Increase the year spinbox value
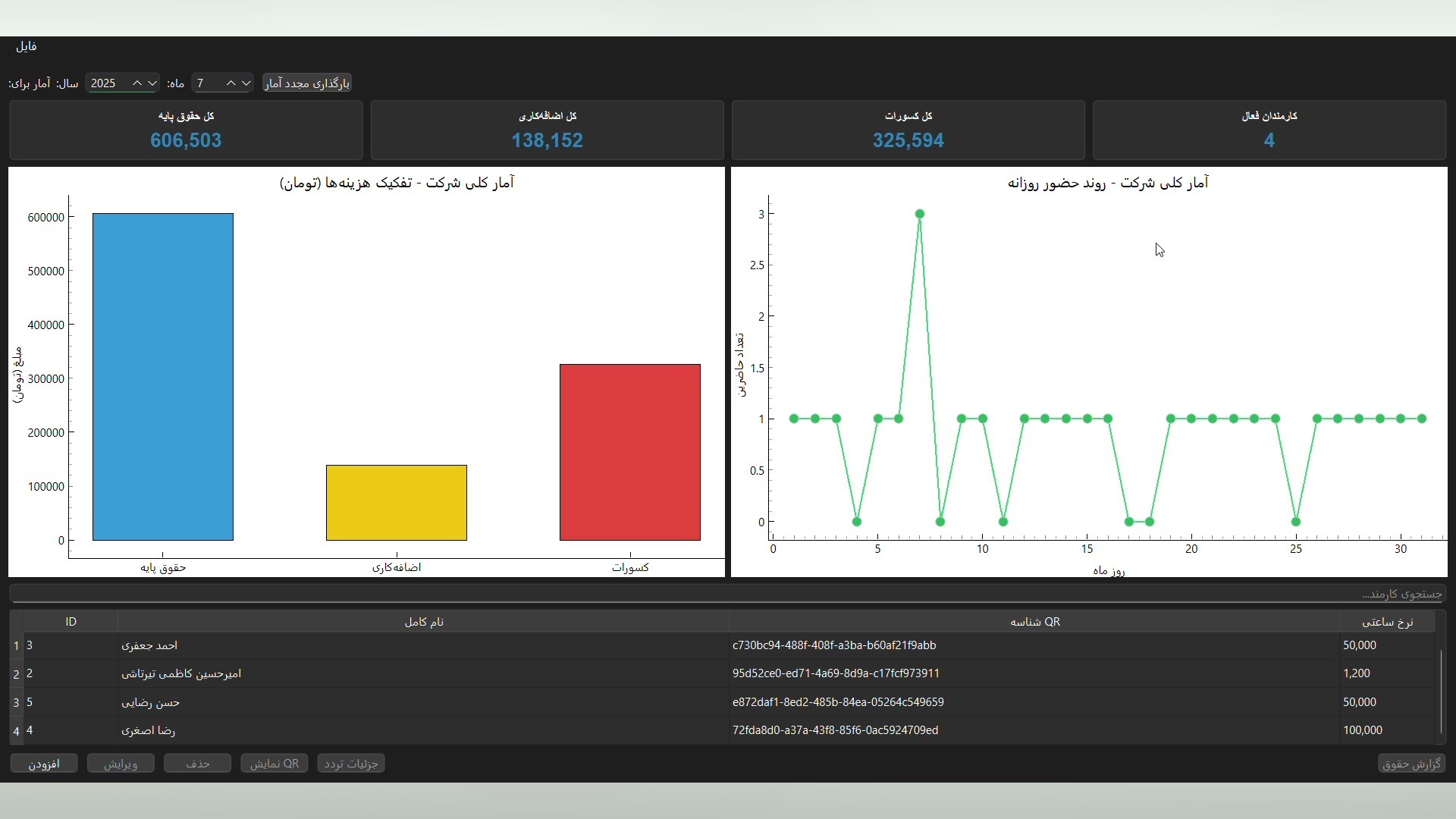This screenshot has height=819, width=1456. 137,83
